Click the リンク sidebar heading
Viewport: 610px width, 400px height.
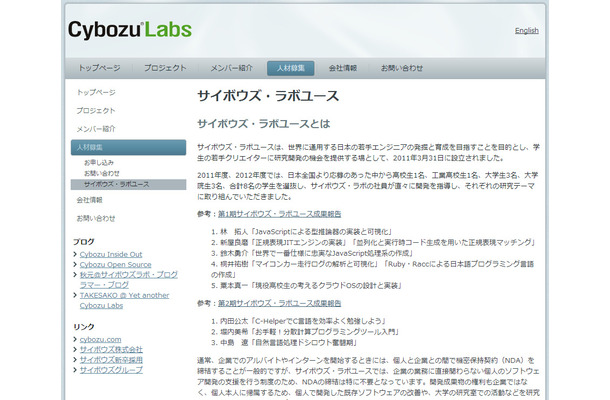coord(84,327)
